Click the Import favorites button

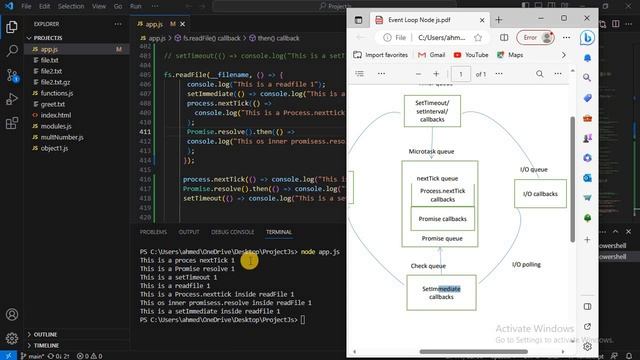[x=380, y=55]
